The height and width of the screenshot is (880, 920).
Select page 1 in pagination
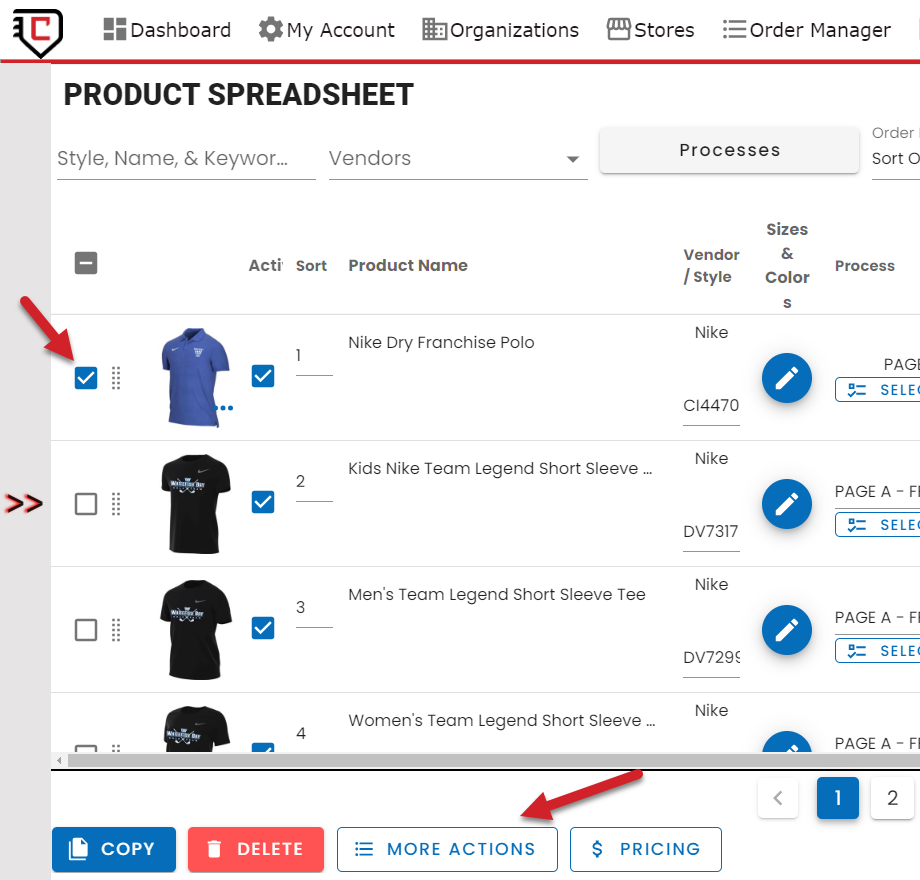838,798
